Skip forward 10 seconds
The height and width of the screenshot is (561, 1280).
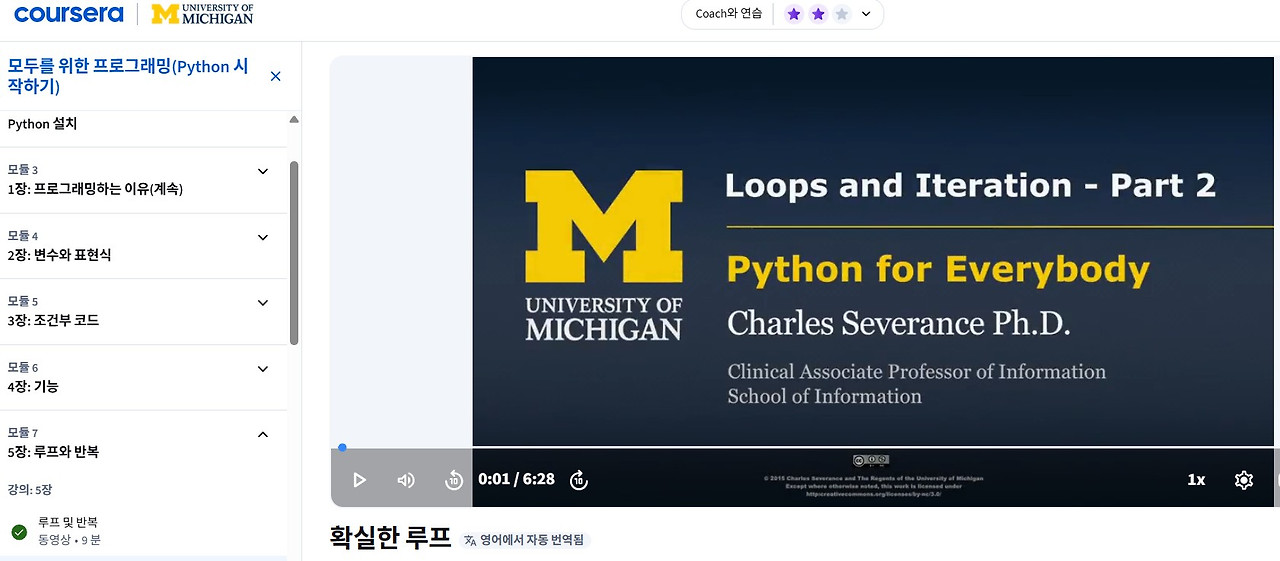[578, 480]
